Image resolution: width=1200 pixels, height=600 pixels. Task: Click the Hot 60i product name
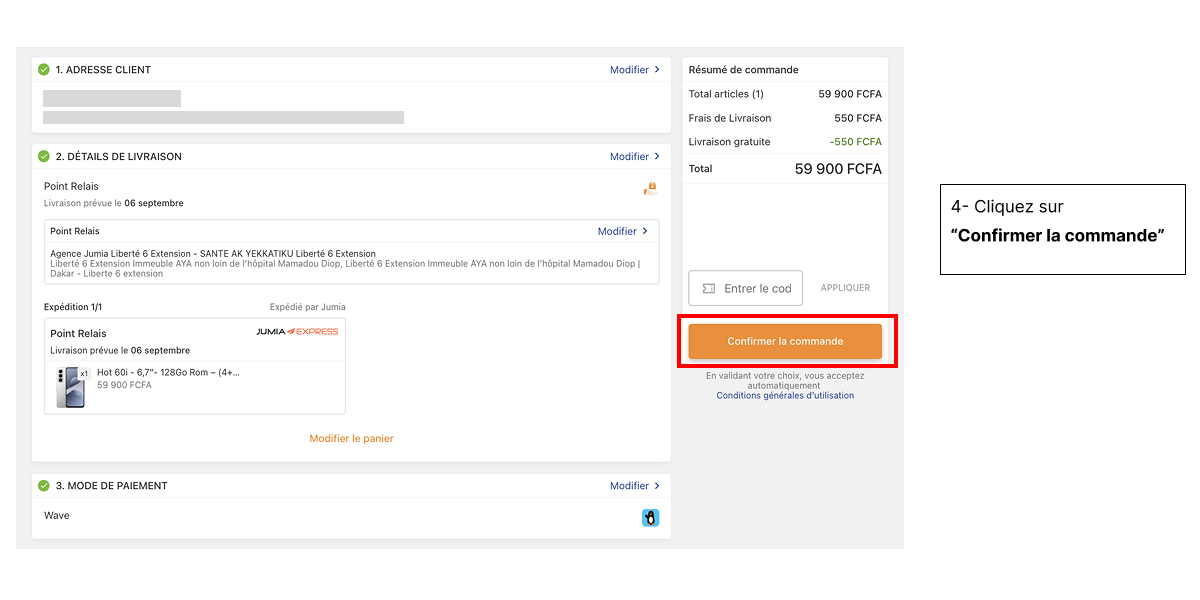168,373
